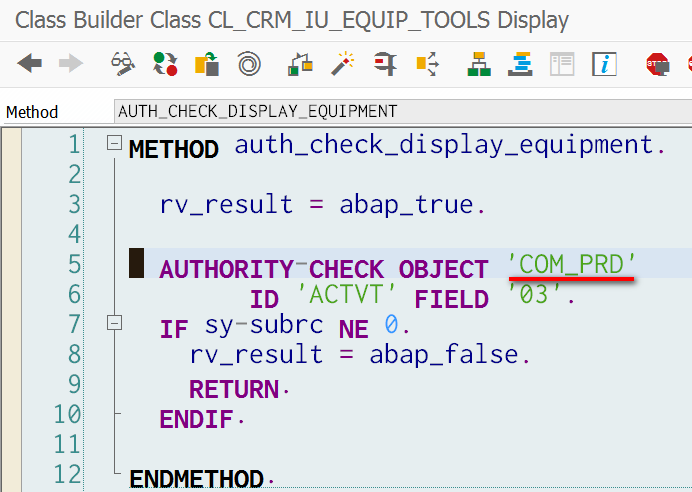Click sy-subrc on line 7
The width and height of the screenshot is (692, 492).
[264, 327]
